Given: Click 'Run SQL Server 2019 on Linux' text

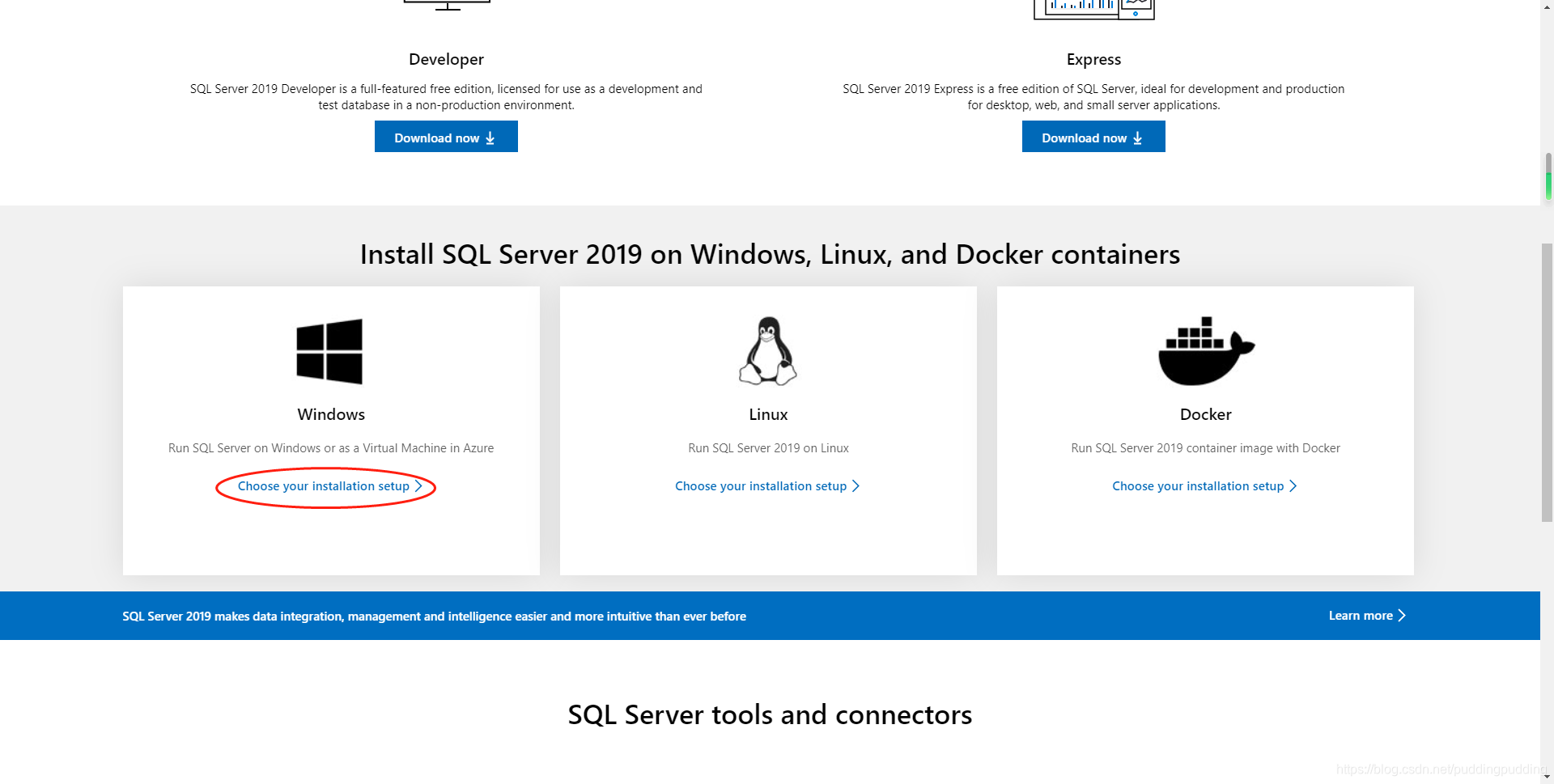Looking at the screenshot, I should point(768,448).
